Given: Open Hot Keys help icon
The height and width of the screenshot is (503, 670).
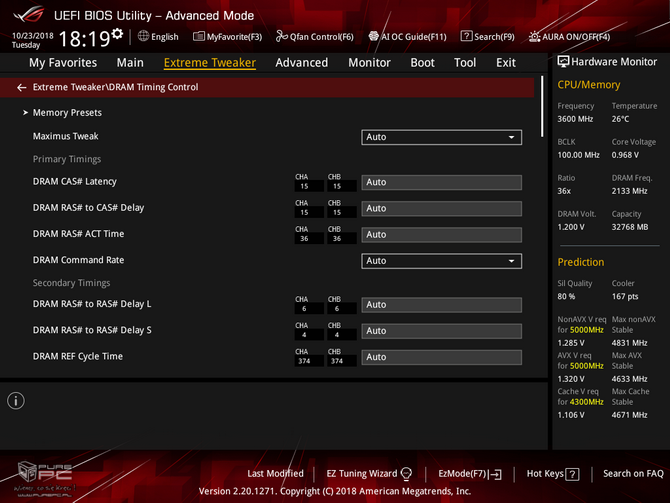Looking at the screenshot, I should pos(572,474).
